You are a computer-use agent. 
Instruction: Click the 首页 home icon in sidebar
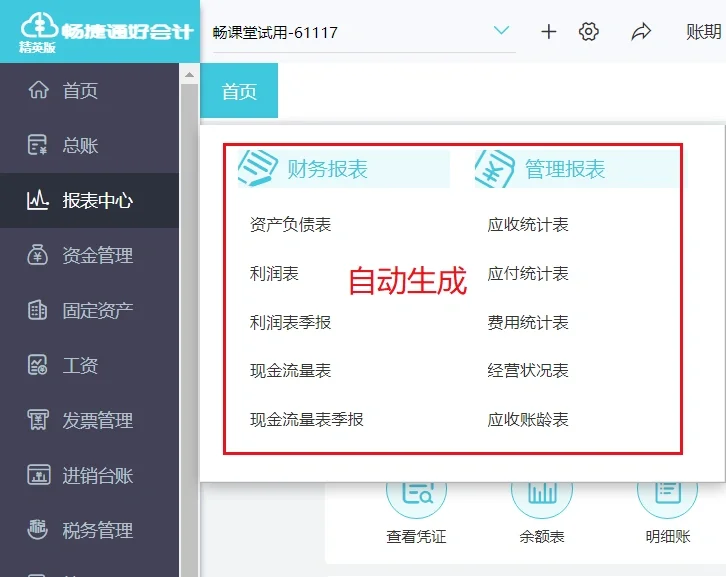click(x=38, y=90)
